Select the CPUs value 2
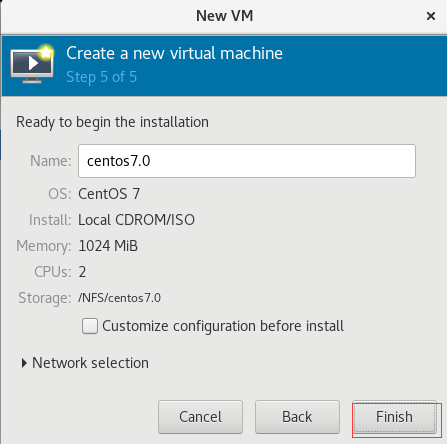447x444 pixels. (x=82, y=272)
